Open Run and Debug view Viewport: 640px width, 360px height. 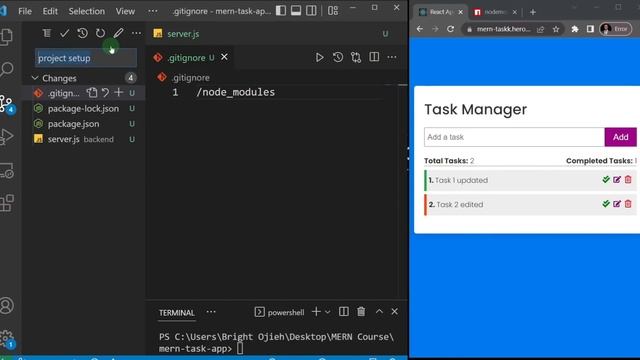tap(7, 137)
